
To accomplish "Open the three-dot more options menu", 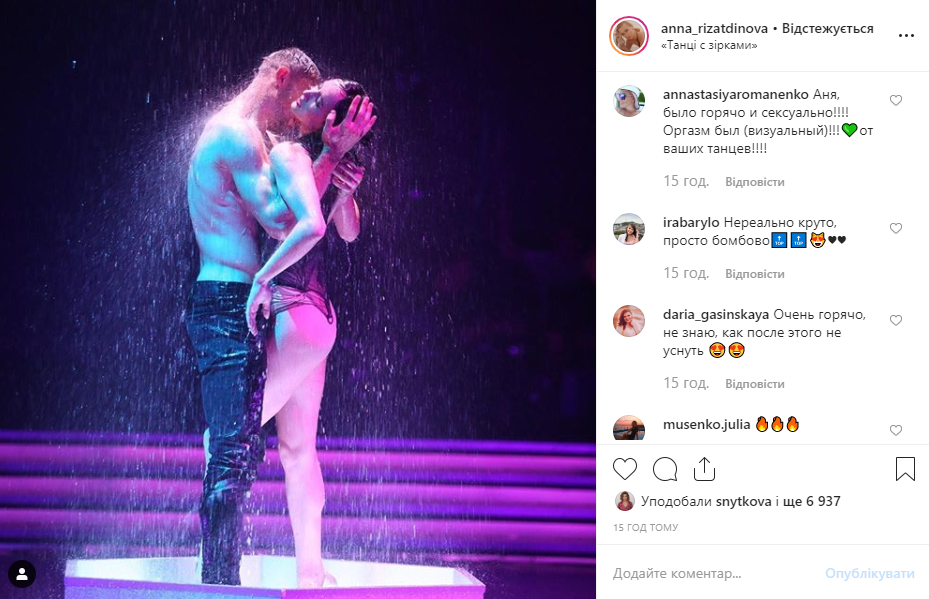I will (x=906, y=36).
